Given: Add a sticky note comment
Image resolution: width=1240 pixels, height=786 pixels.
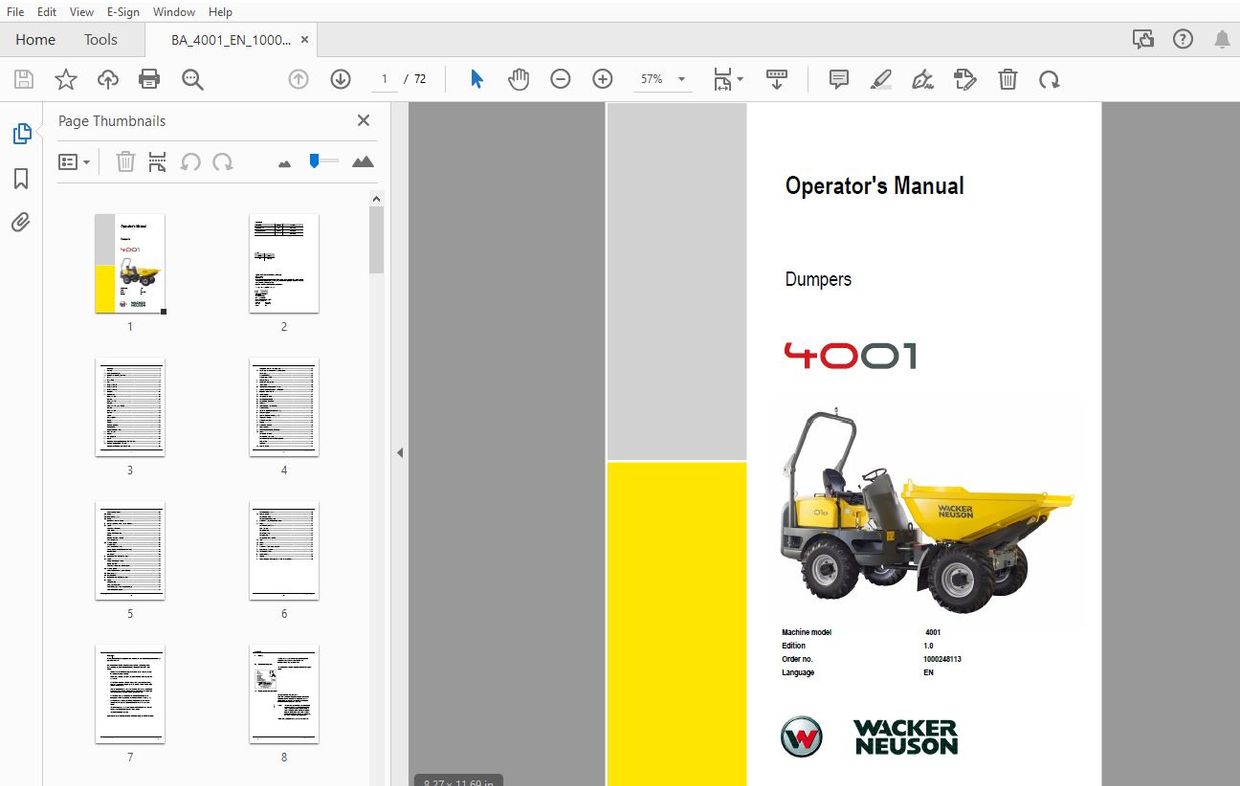Looking at the screenshot, I should (838, 79).
